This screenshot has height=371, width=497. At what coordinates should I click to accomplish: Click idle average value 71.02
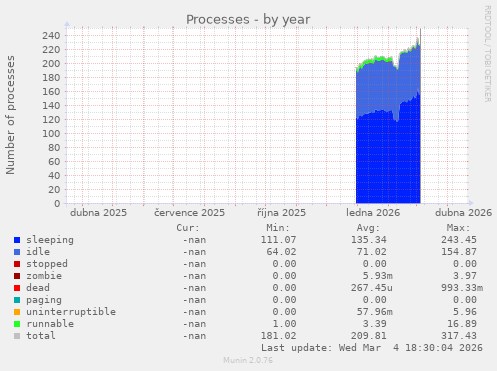pos(371,252)
